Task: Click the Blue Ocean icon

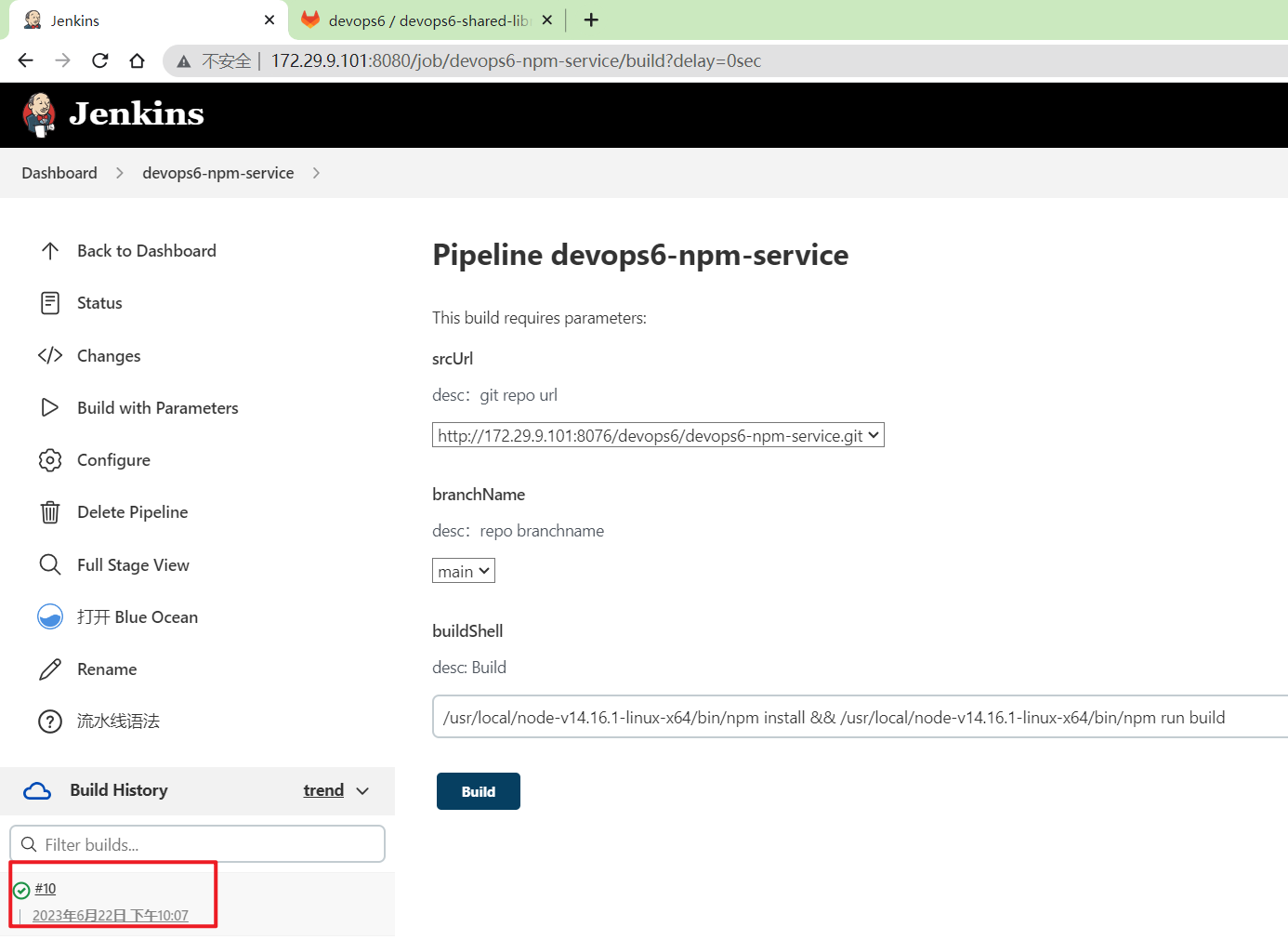Action: (50, 616)
